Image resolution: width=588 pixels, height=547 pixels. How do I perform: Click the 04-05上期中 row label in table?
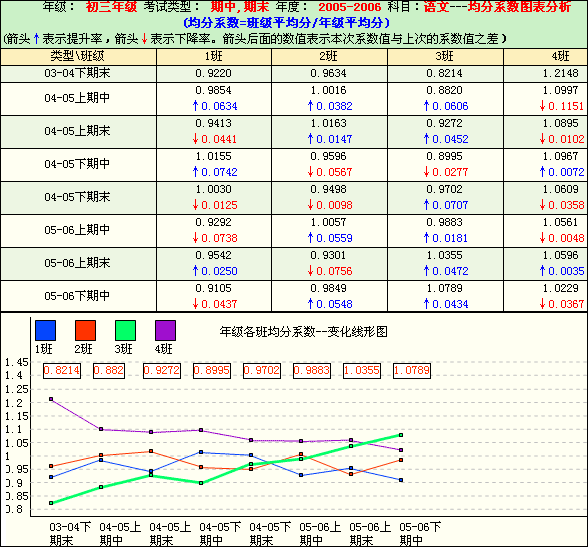point(77,98)
